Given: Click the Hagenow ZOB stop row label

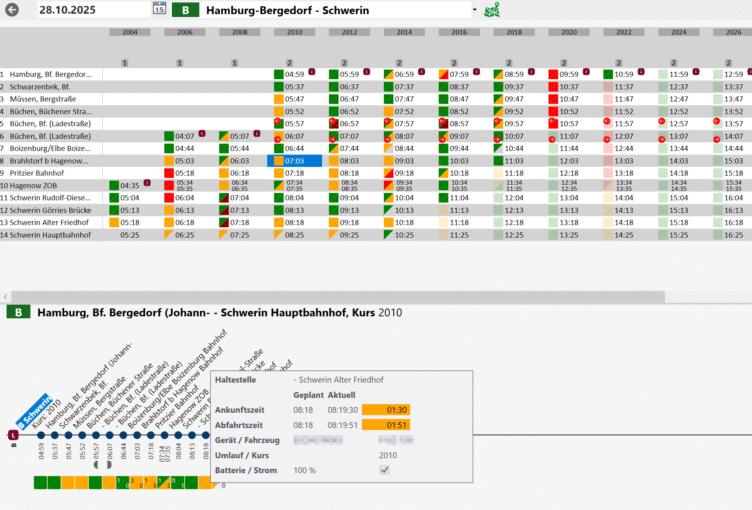Looking at the screenshot, I should [x=40, y=185].
